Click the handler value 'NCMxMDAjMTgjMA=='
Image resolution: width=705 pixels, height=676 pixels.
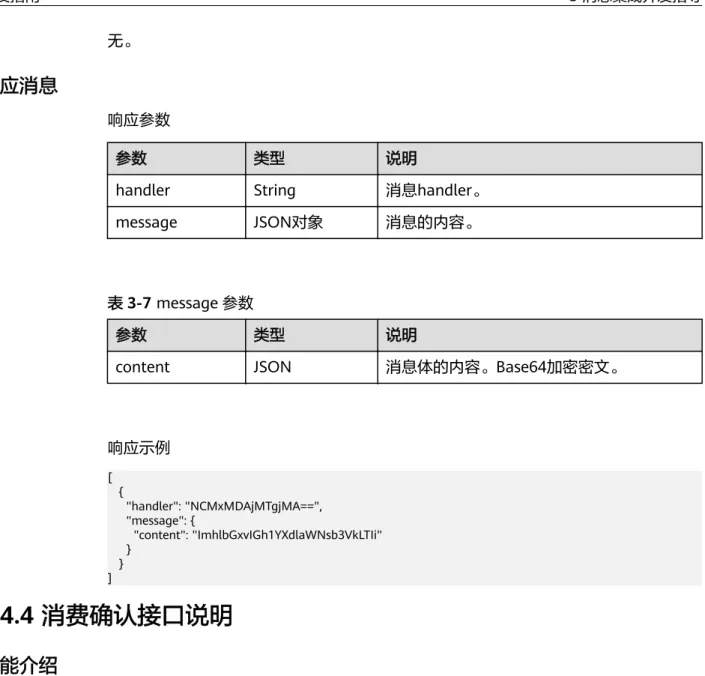[252, 506]
